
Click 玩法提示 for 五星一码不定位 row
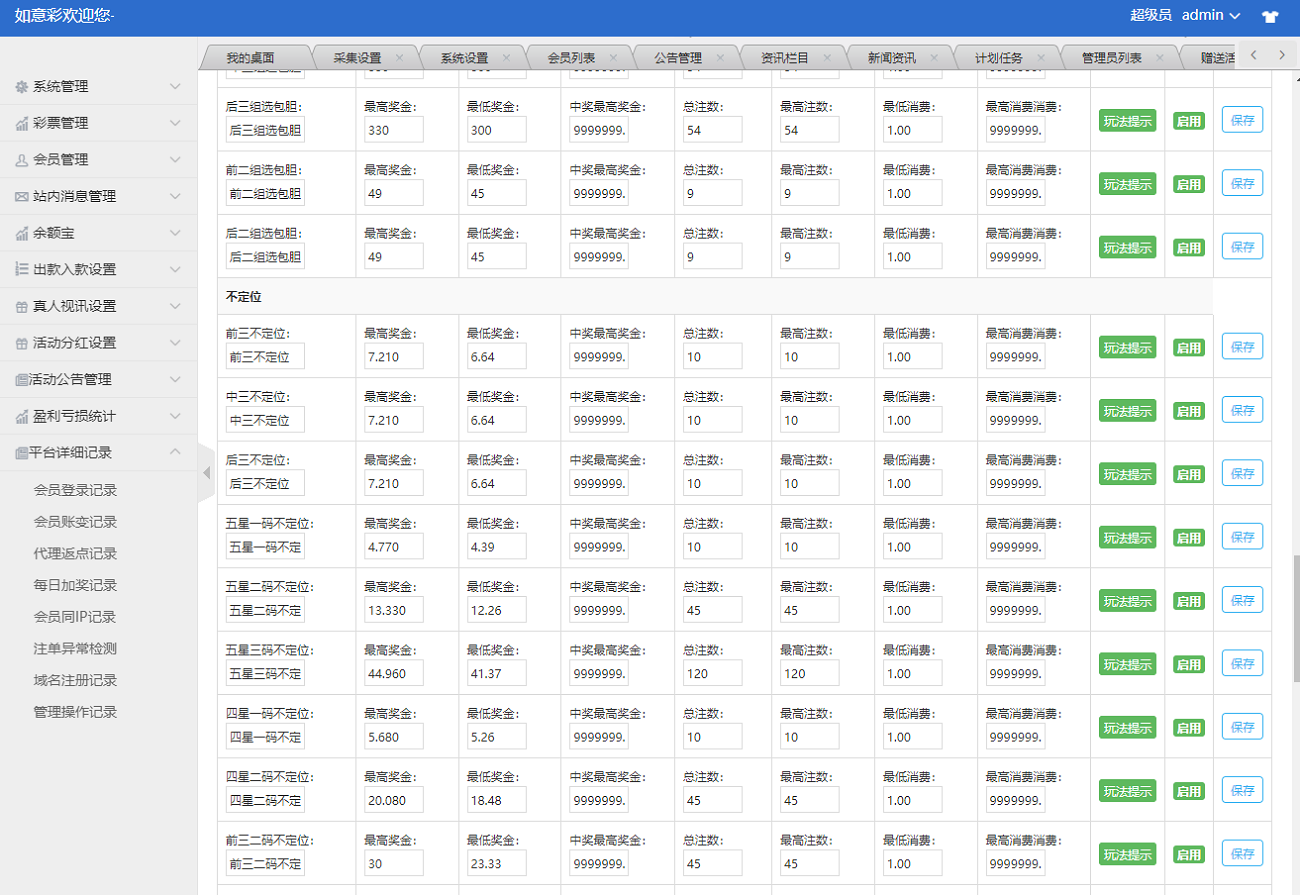[1127, 538]
